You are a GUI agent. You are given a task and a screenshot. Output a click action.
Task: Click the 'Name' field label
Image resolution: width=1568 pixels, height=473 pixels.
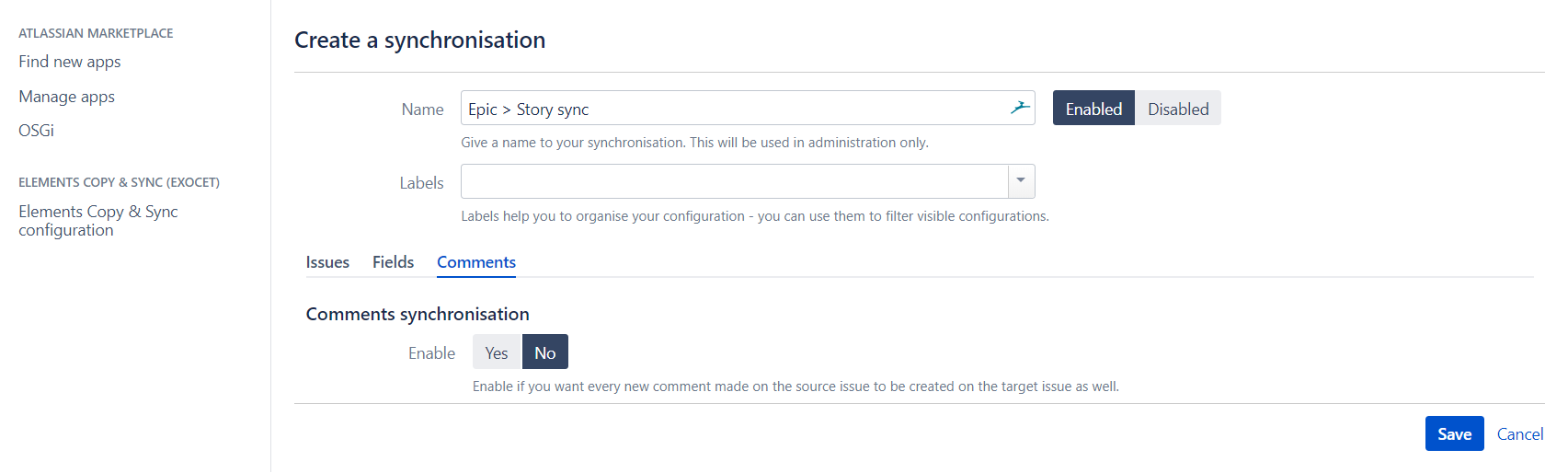(x=422, y=110)
